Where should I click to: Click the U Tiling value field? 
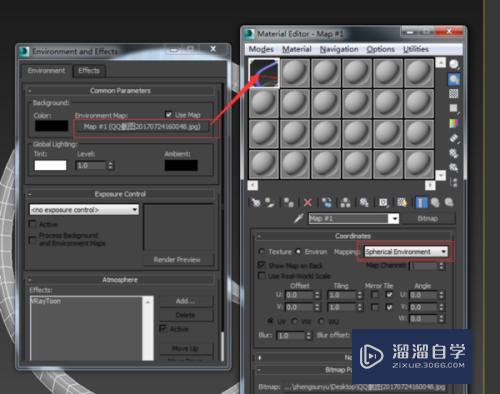pyautogui.click(x=342, y=295)
